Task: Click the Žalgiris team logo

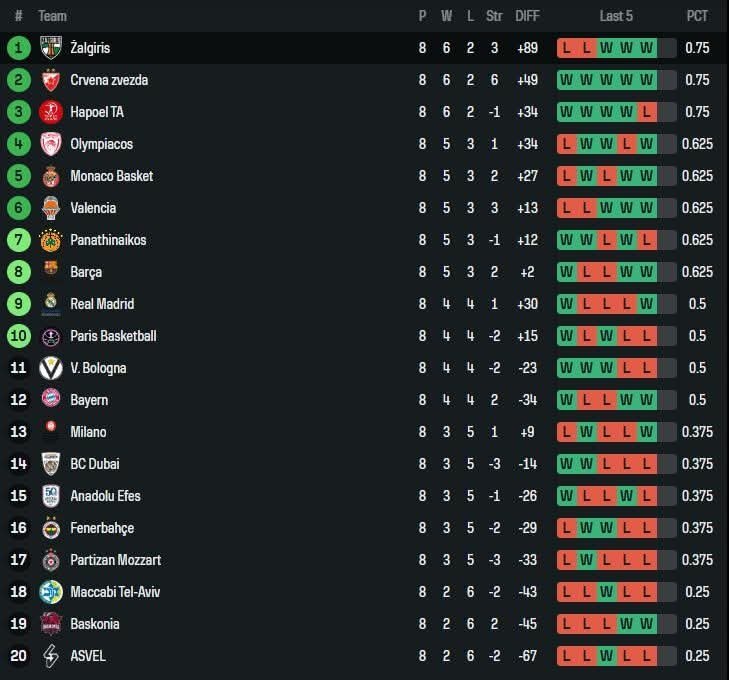Action: click(x=51, y=48)
